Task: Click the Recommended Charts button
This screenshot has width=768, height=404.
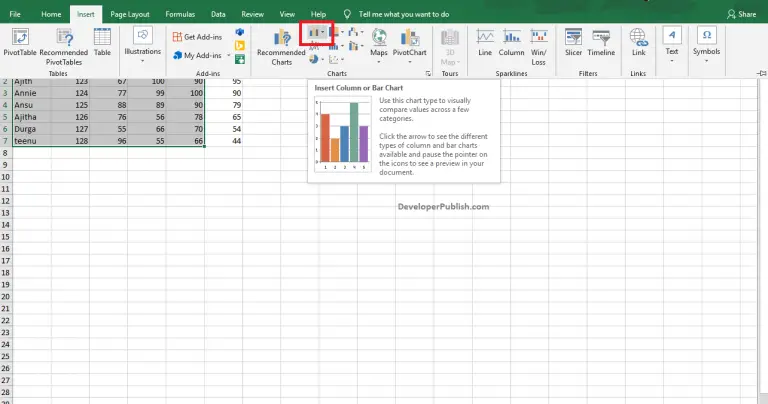Action: point(282,45)
